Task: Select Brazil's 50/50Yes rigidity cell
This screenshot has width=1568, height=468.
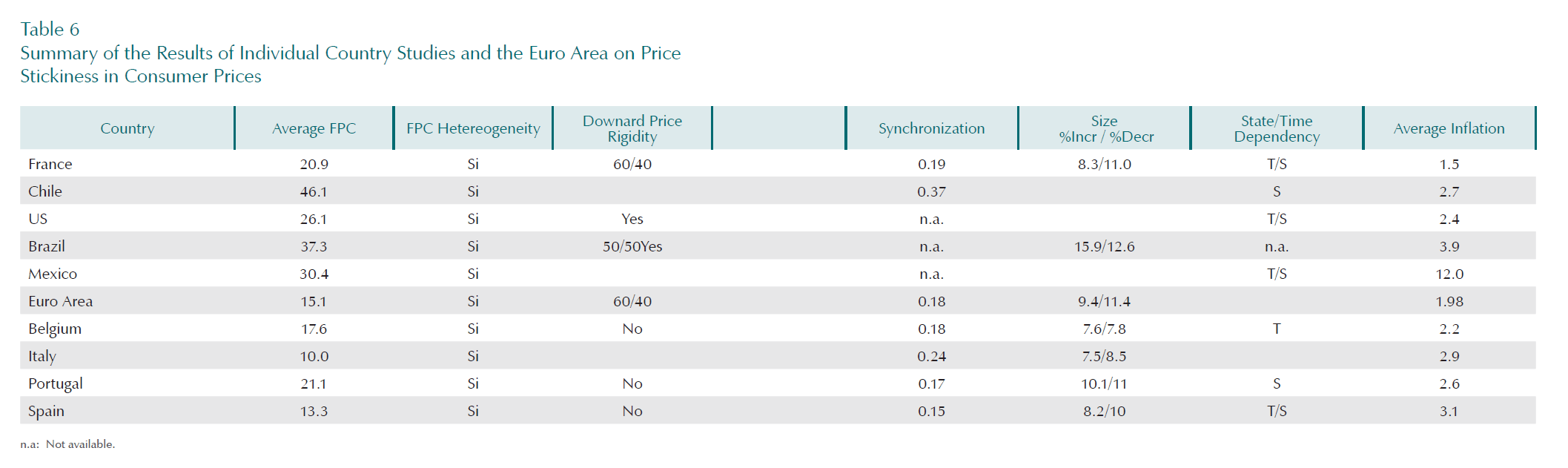Action: 632,246
